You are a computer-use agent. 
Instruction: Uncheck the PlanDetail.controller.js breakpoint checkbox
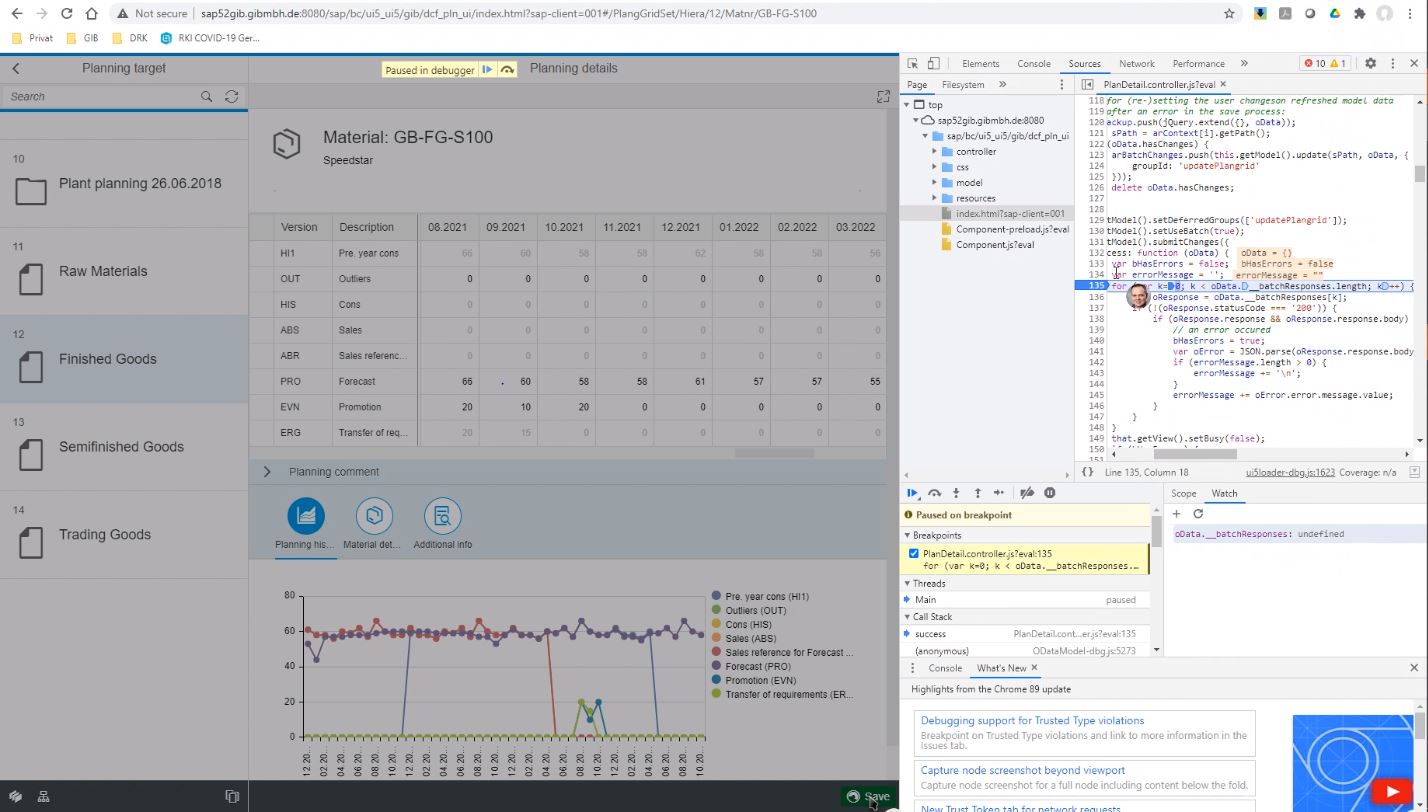[913, 554]
